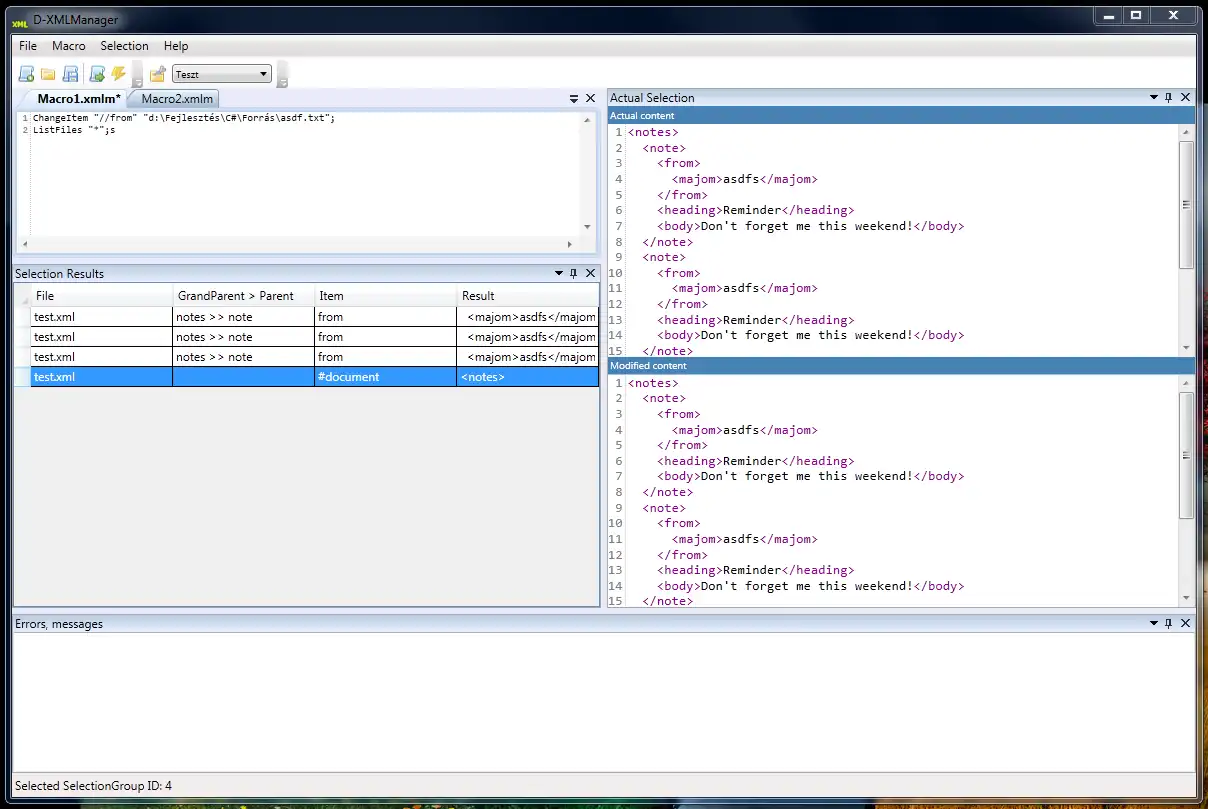Open the Errors, messages panel options dropdown

[x=1153, y=624]
